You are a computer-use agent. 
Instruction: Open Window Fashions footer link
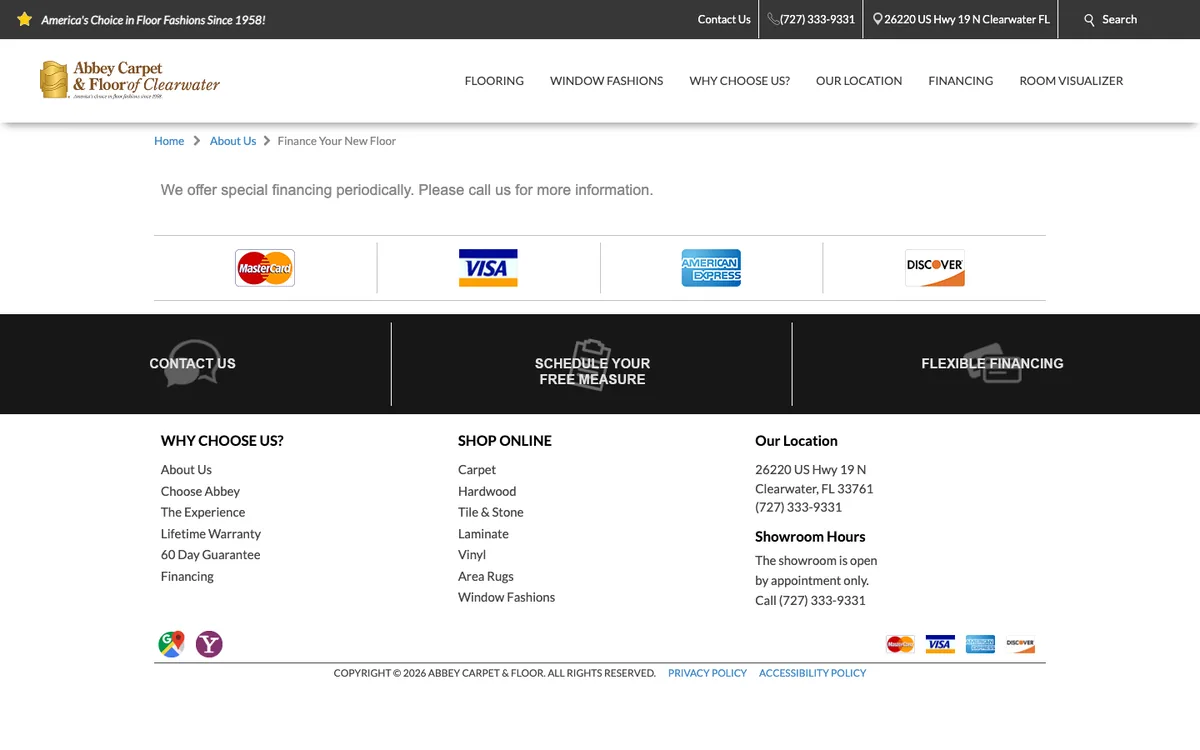pyautogui.click(x=506, y=597)
